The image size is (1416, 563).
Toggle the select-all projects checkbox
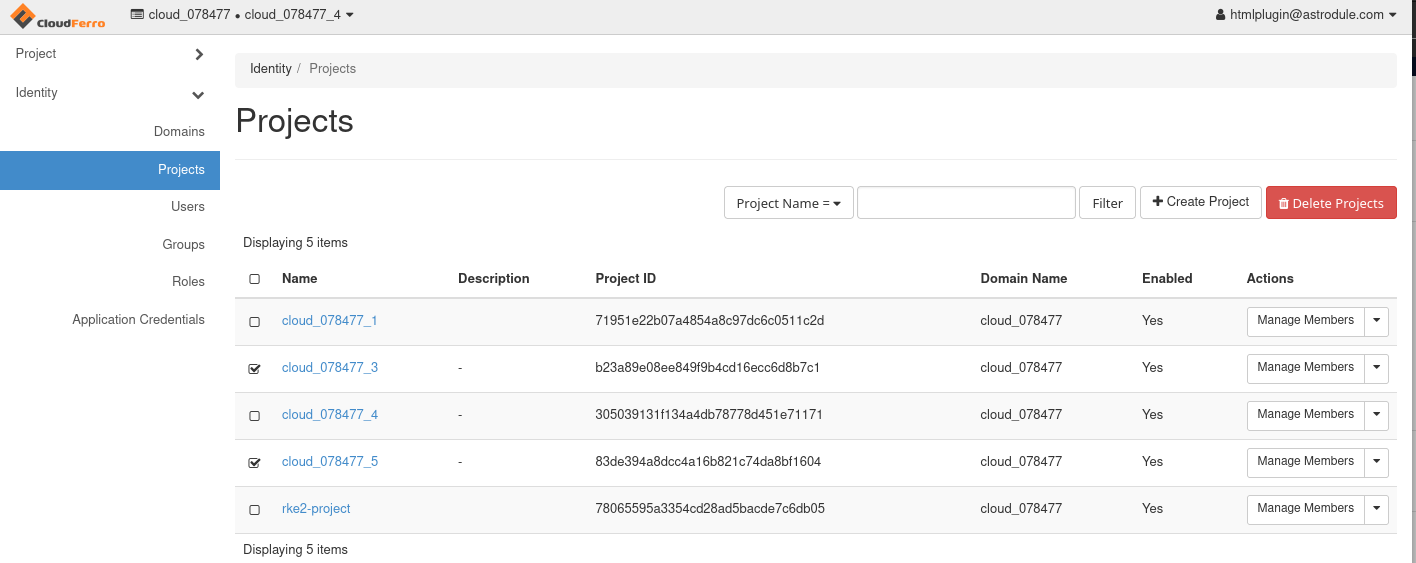tap(254, 279)
